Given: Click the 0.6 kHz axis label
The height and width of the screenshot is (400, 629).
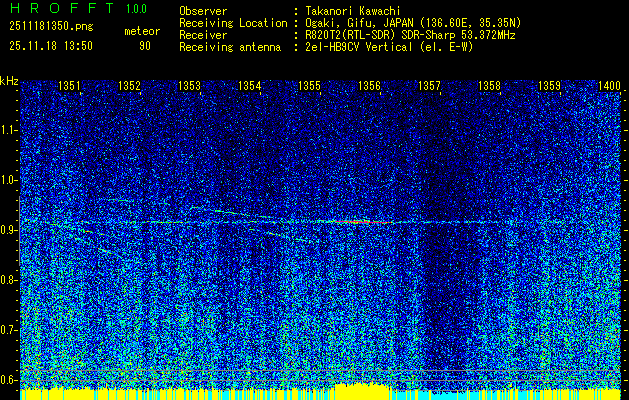Looking at the screenshot, I should (x=9, y=380).
